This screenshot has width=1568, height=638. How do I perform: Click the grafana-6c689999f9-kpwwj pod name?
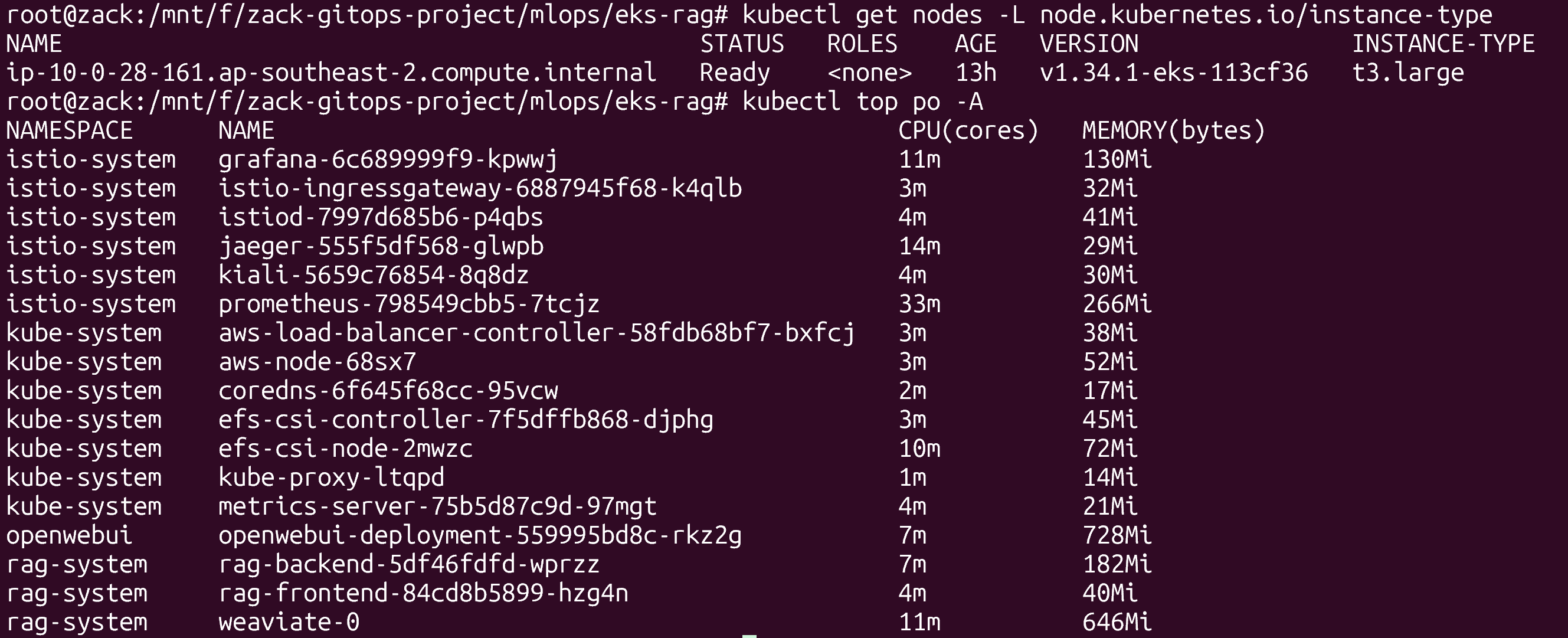pyautogui.click(x=388, y=159)
